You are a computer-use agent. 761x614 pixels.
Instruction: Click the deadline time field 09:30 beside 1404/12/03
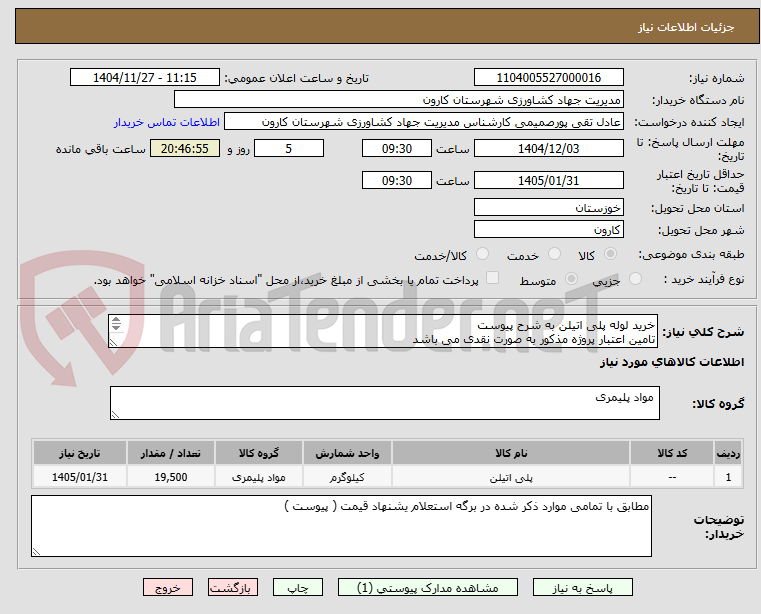[x=397, y=149]
